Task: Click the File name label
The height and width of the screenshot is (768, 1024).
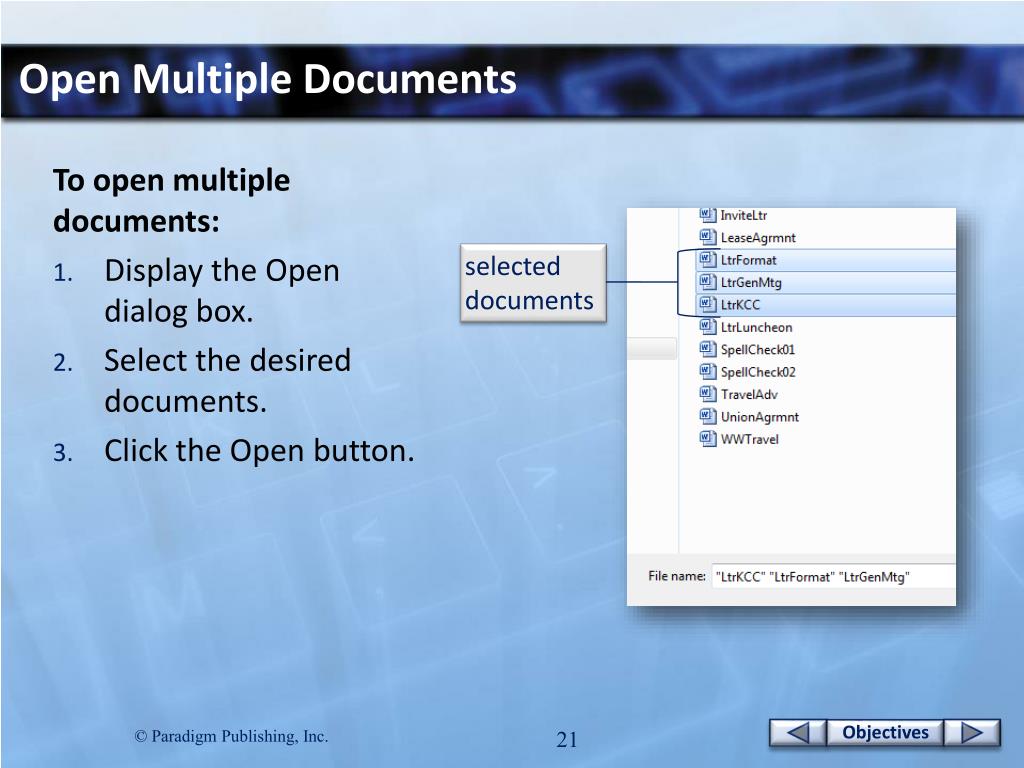Action: [677, 576]
